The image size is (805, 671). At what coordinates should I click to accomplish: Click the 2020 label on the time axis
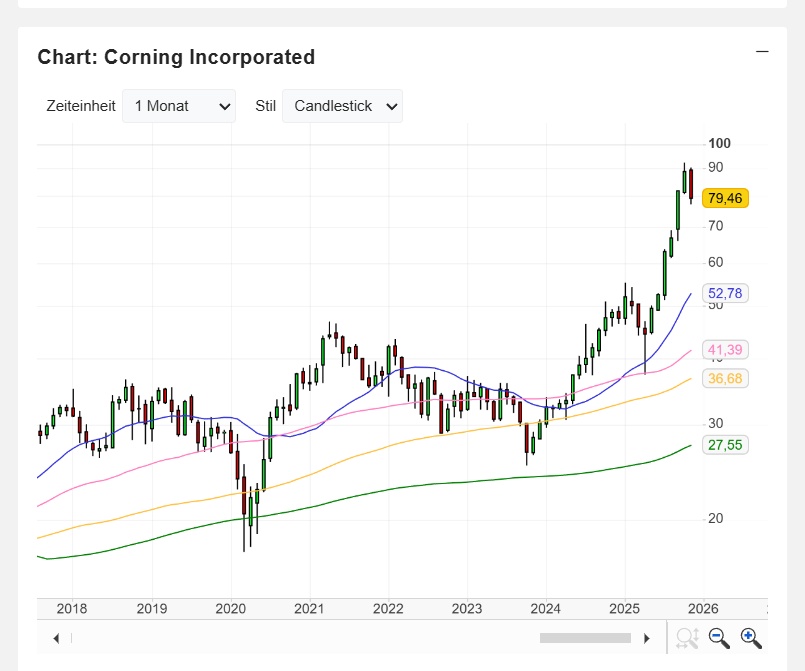(230, 608)
